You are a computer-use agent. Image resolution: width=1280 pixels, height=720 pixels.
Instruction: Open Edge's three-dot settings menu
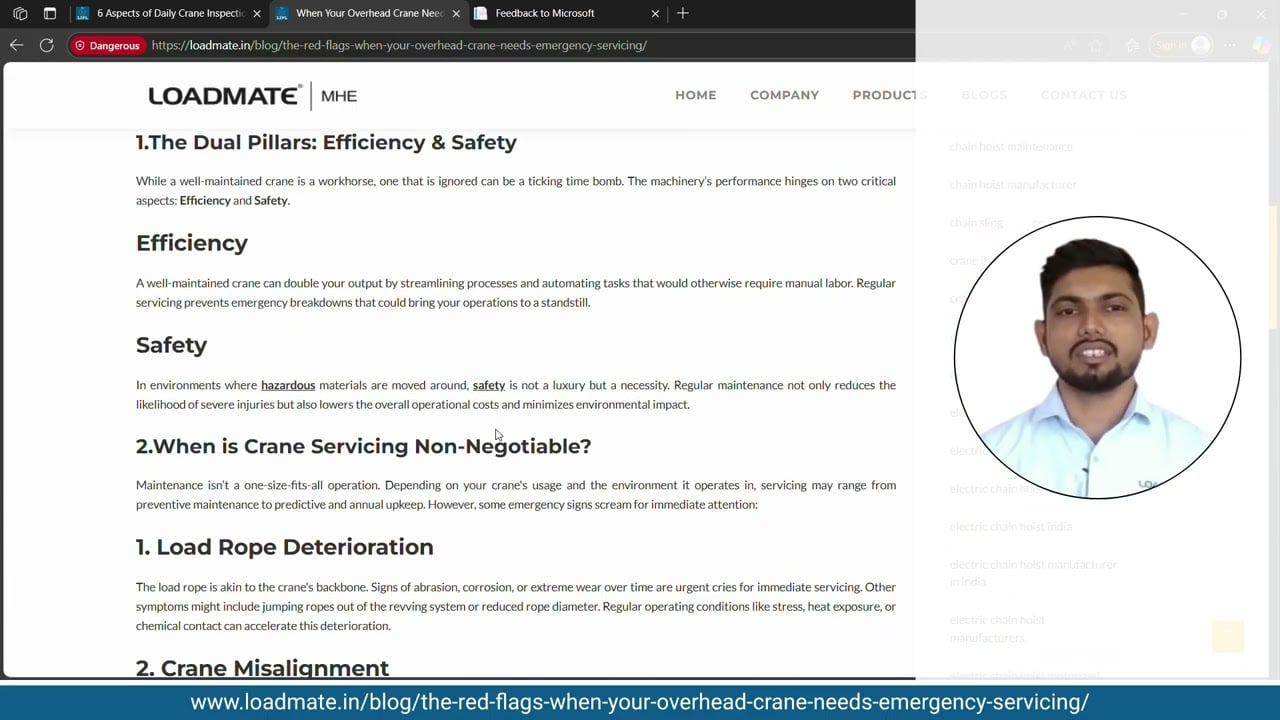[x=1230, y=45]
